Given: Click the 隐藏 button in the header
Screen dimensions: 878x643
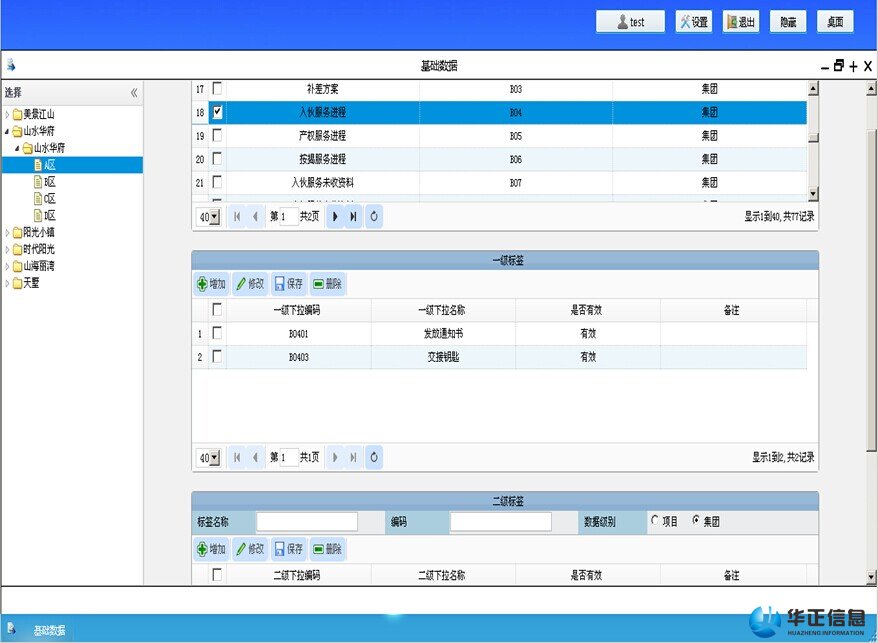Looking at the screenshot, I should [x=788, y=22].
